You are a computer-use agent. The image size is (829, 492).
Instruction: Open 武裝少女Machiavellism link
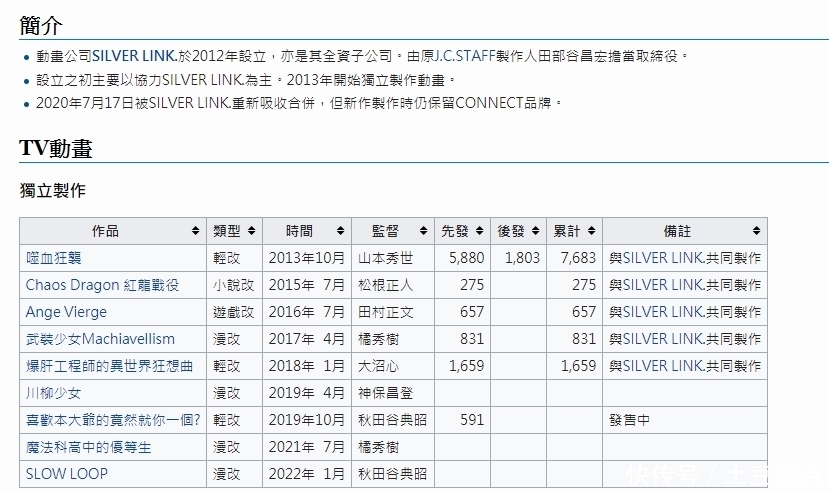(x=100, y=339)
